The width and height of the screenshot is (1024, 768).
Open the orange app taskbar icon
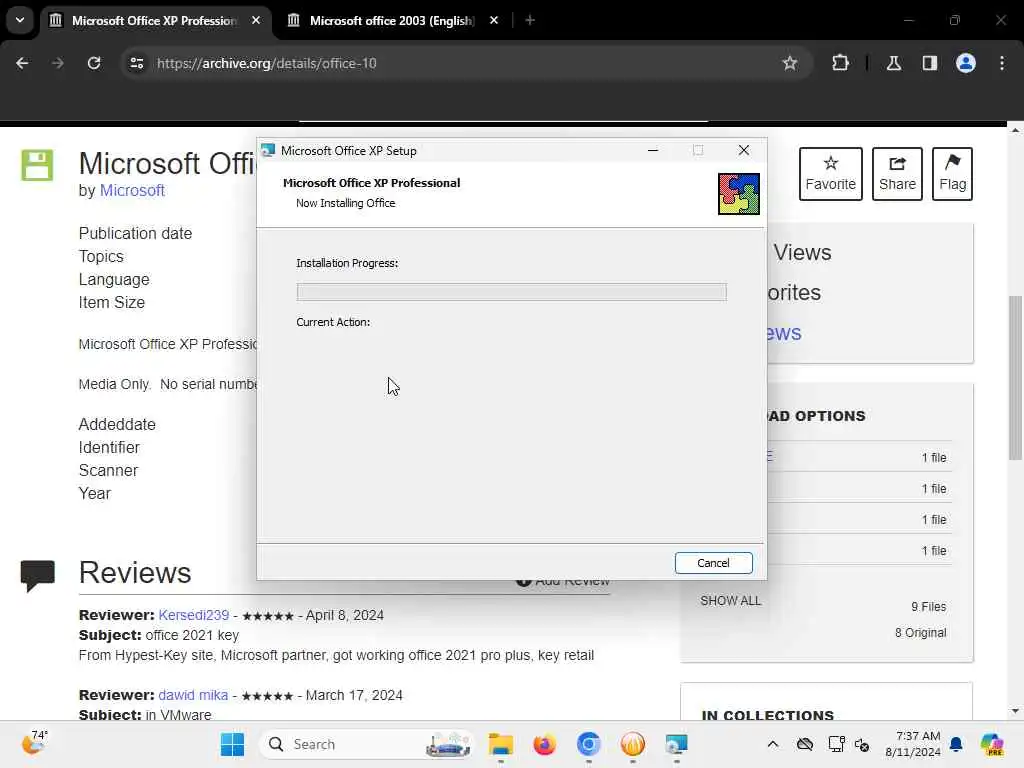(x=632, y=744)
